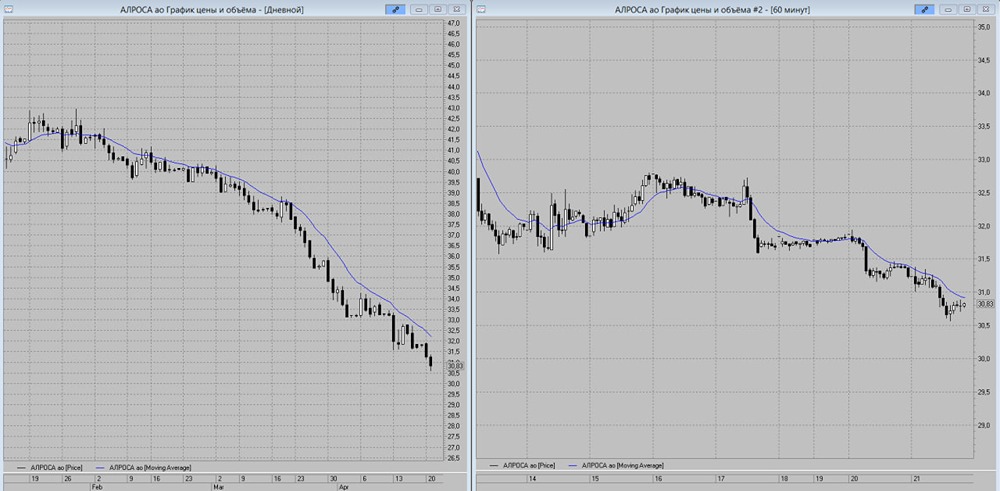This screenshot has height=491, width=1000.
Task: Click the Feb month label on the daily time axis
Action: pyautogui.click(x=96, y=487)
